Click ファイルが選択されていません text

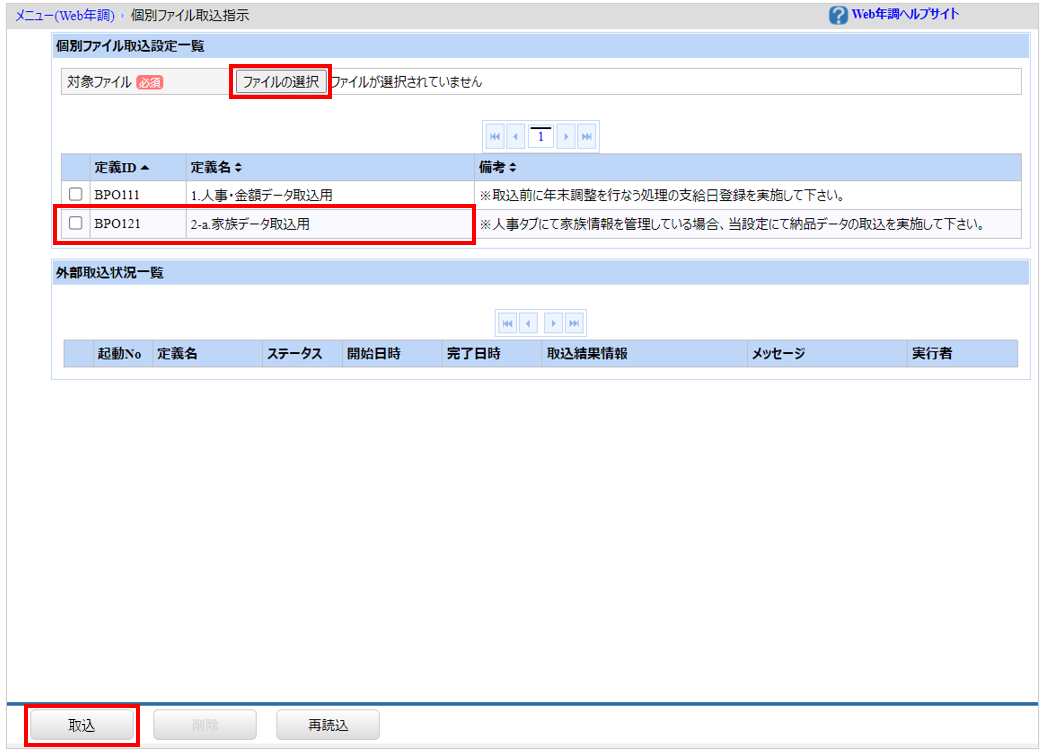[406, 82]
